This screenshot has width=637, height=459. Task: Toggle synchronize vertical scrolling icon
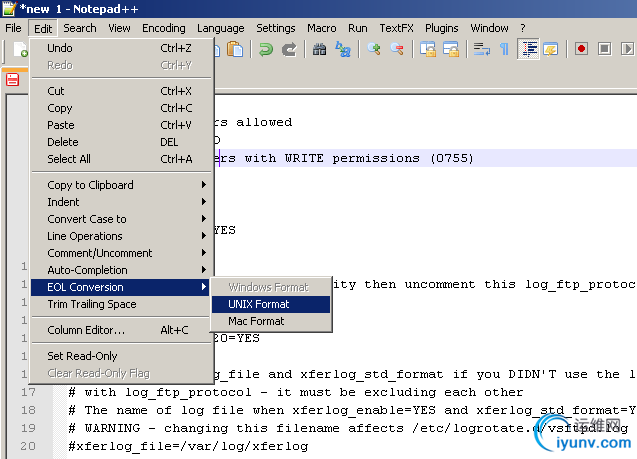click(x=427, y=50)
